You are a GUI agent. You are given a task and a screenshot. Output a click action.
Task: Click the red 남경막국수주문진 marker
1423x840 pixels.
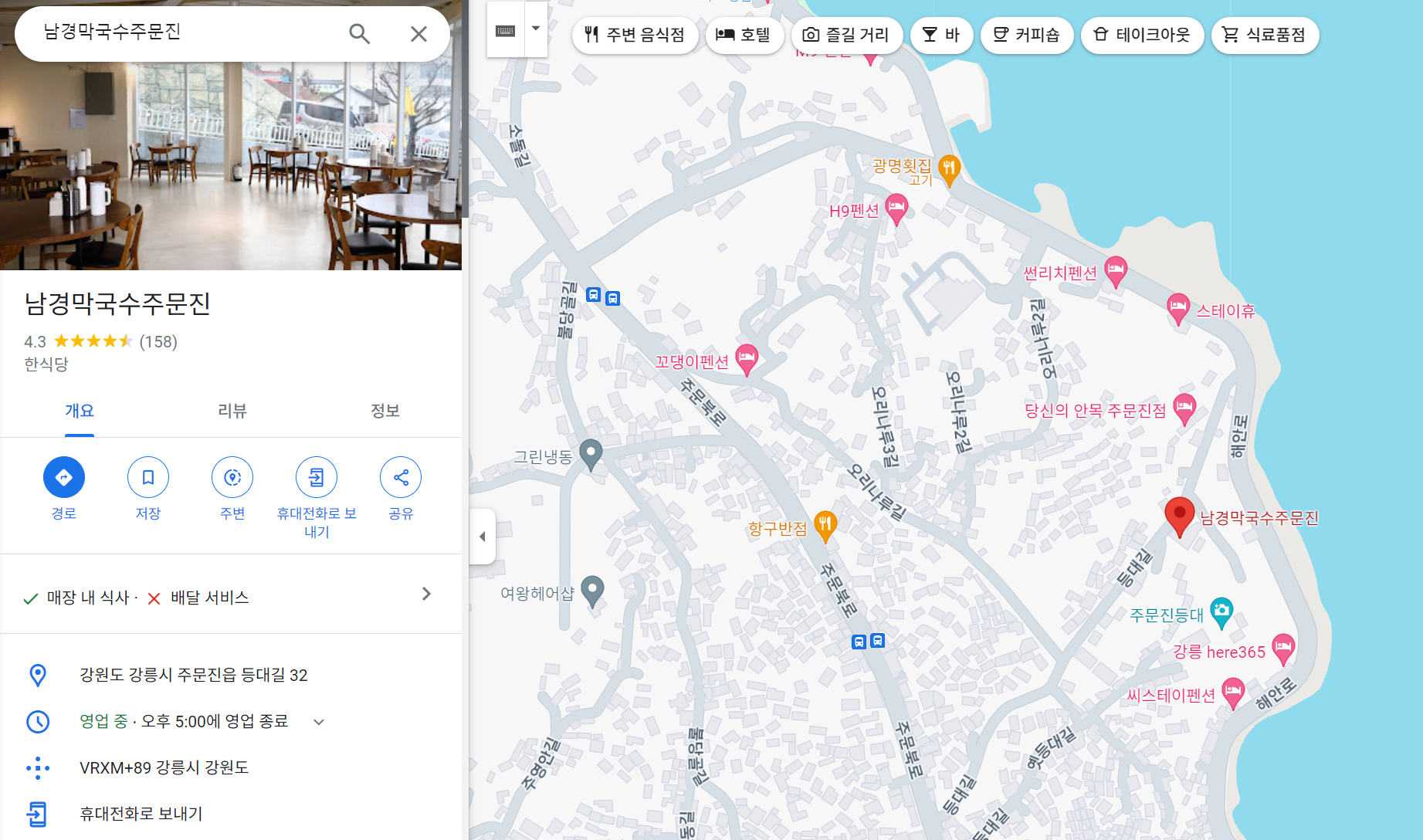pos(1179,516)
